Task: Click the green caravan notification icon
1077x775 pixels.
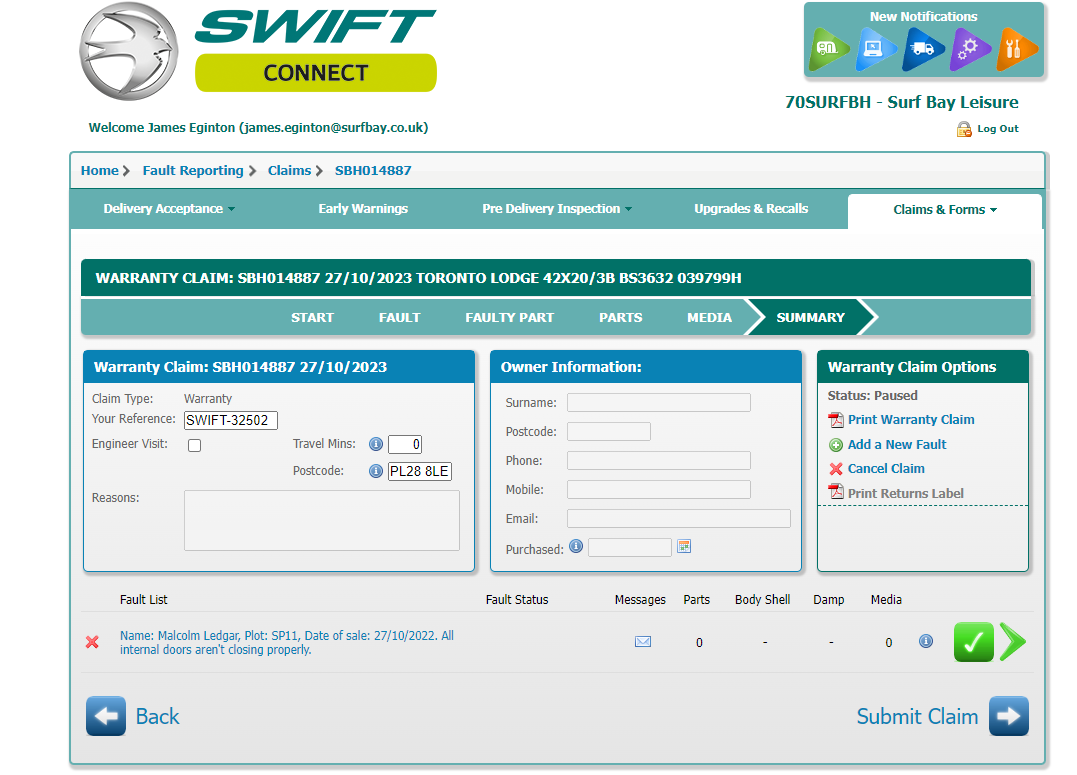Action: [x=828, y=49]
